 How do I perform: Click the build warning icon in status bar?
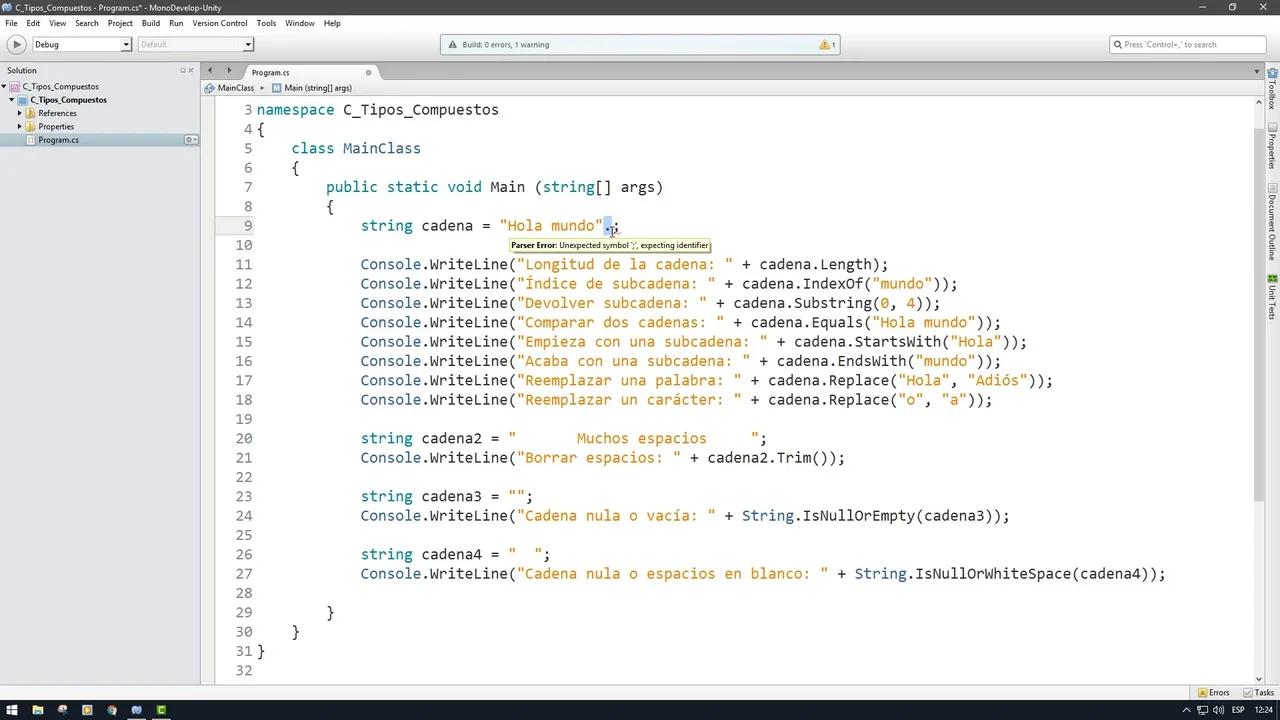coord(825,44)
